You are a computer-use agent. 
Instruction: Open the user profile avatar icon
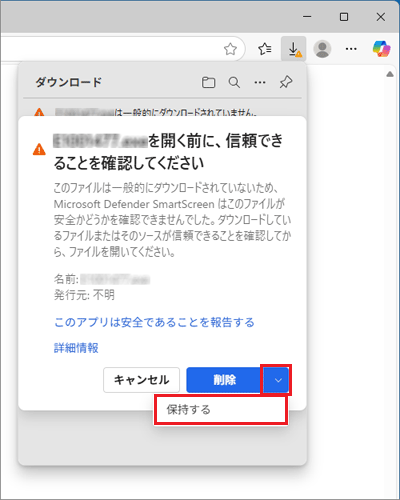pyautogui.click(x=322, y=49)
